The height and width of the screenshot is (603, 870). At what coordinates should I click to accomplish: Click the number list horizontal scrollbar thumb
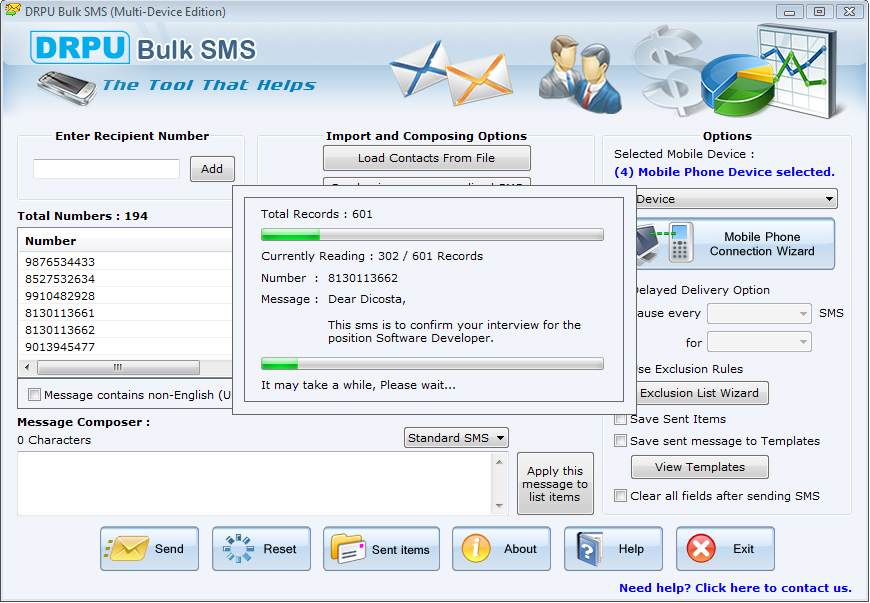118,367
